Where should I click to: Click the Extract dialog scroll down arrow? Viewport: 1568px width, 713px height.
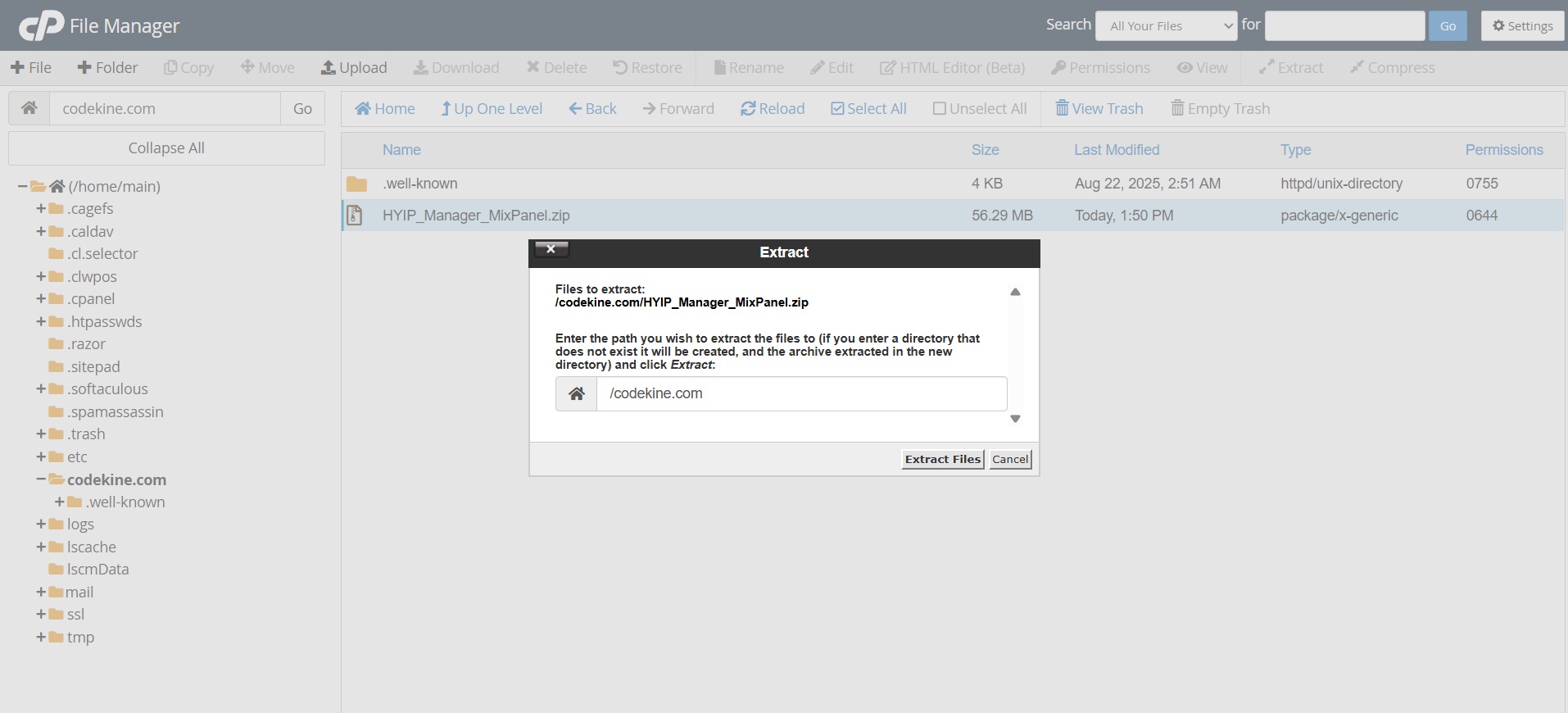coord(1015,419)
